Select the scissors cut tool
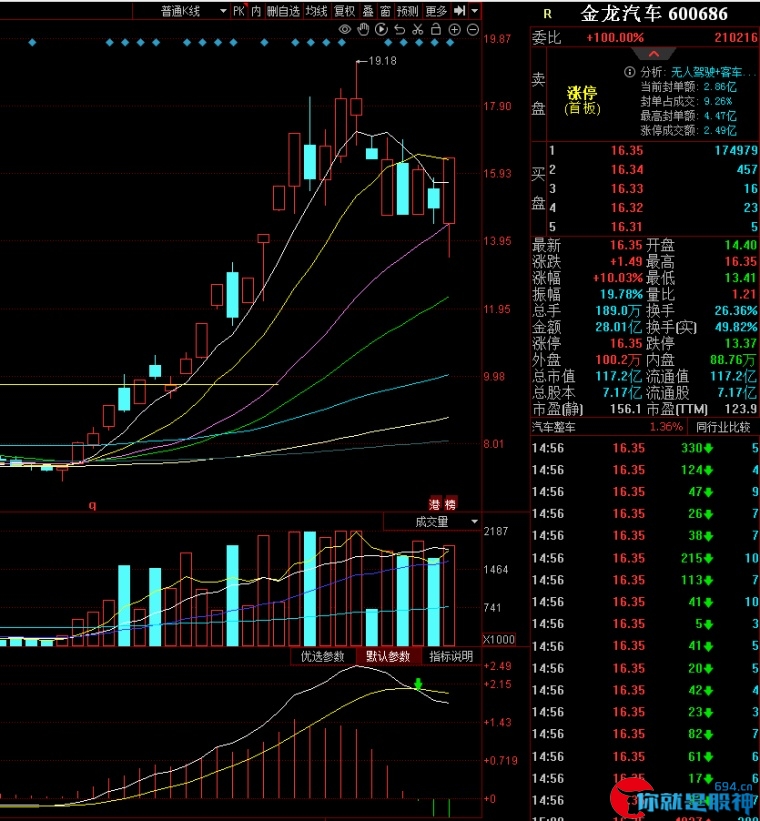The width and height of the screenshot is (760, 821). (x=417, y=30)
